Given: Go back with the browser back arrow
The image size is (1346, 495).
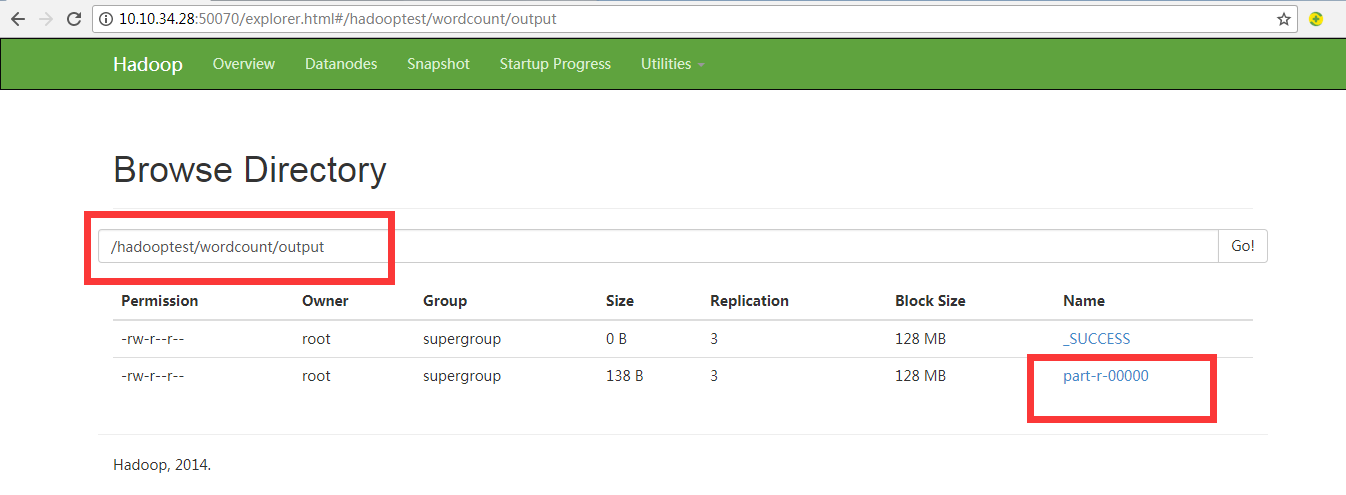Looking at the screenshot, I should (x=17, y=19).
